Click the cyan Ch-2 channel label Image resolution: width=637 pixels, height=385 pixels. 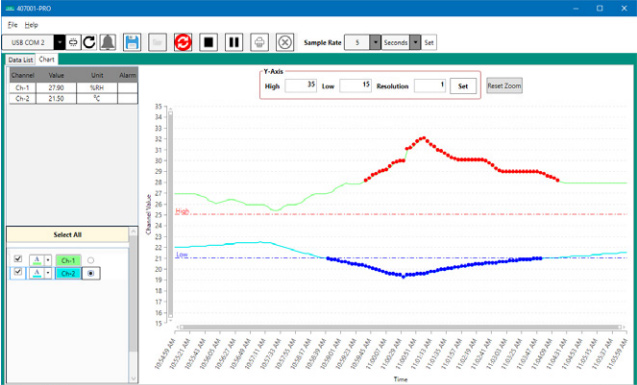pyautogui.click(x=68, y=274)
